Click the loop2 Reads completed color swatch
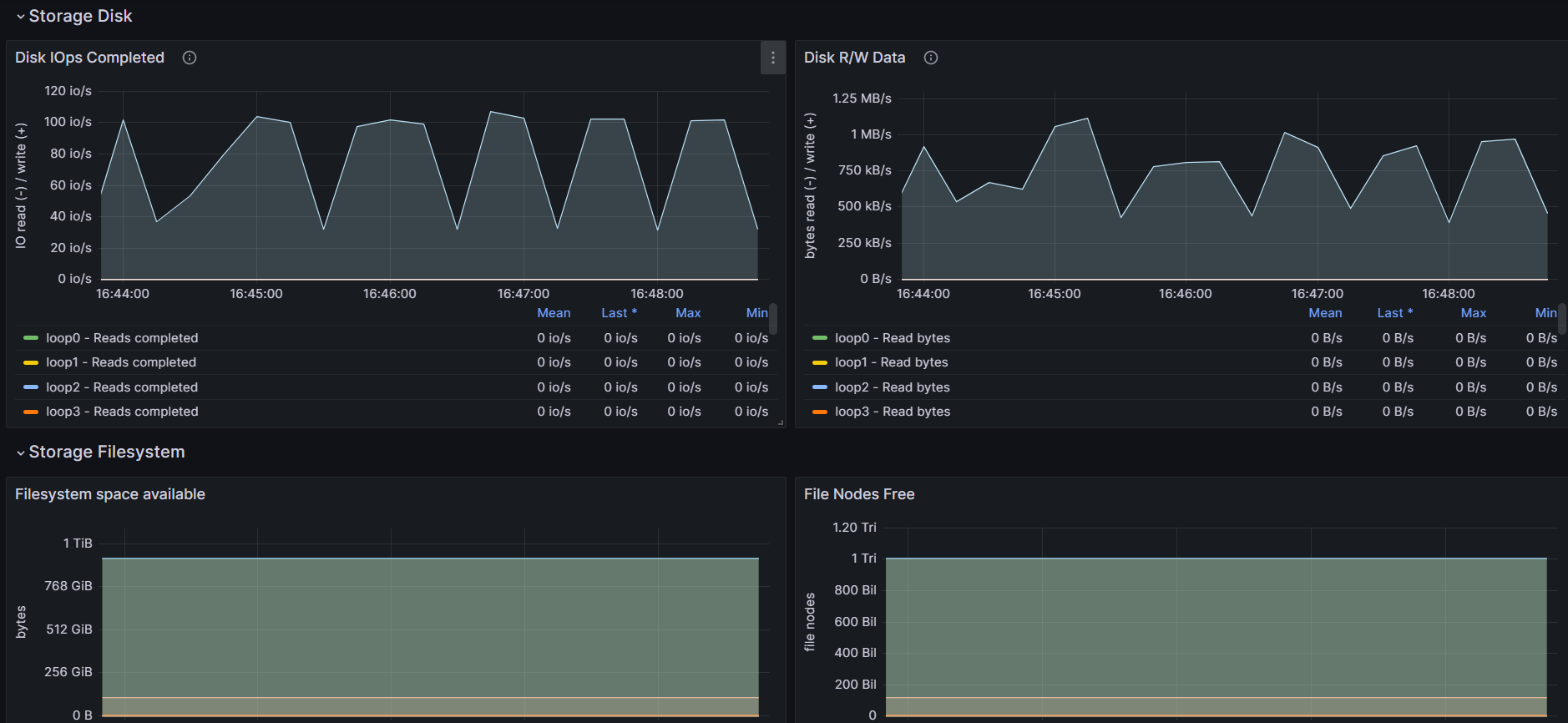The width and height of the screenshot is (1568, 723). (x=31, y=387)
